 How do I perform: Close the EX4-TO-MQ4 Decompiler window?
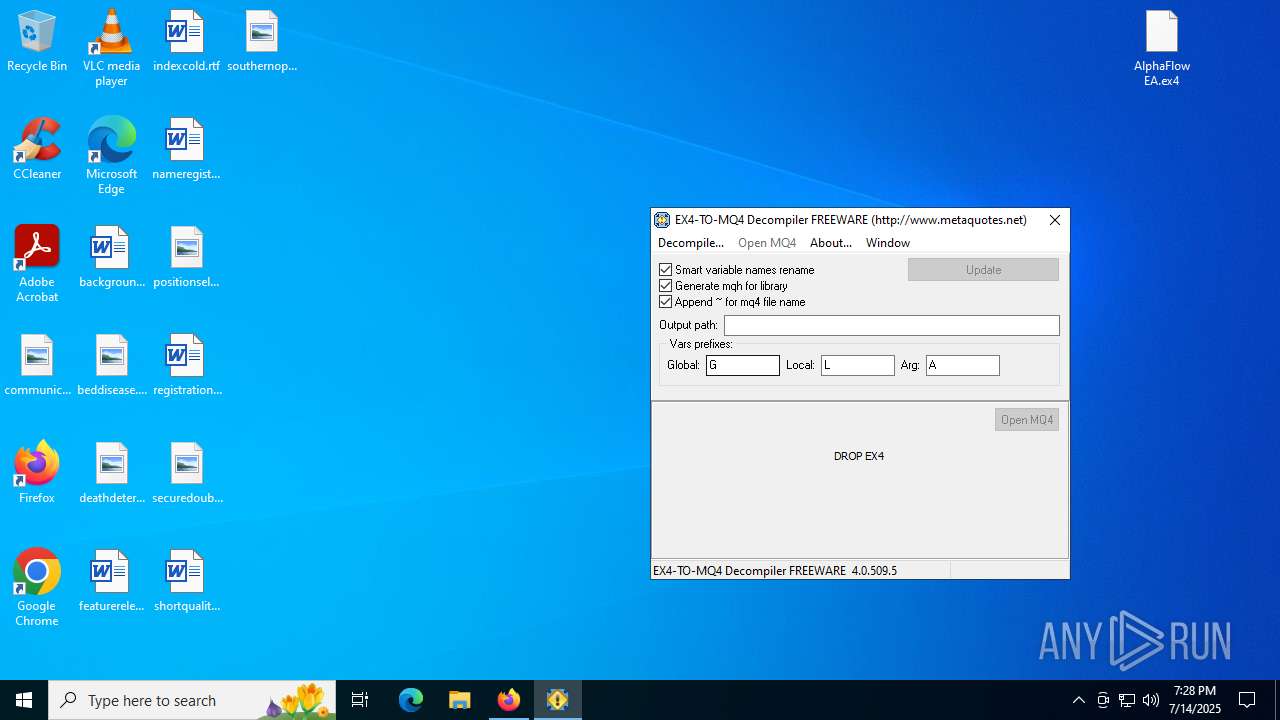click(1054, 220)
